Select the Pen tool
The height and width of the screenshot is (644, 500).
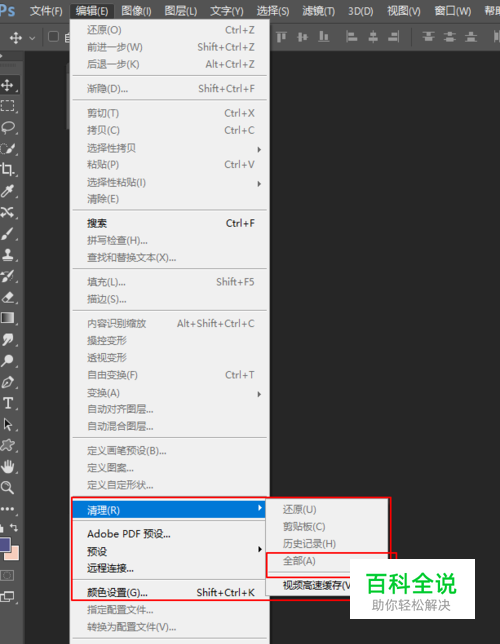tap(7, 382)
